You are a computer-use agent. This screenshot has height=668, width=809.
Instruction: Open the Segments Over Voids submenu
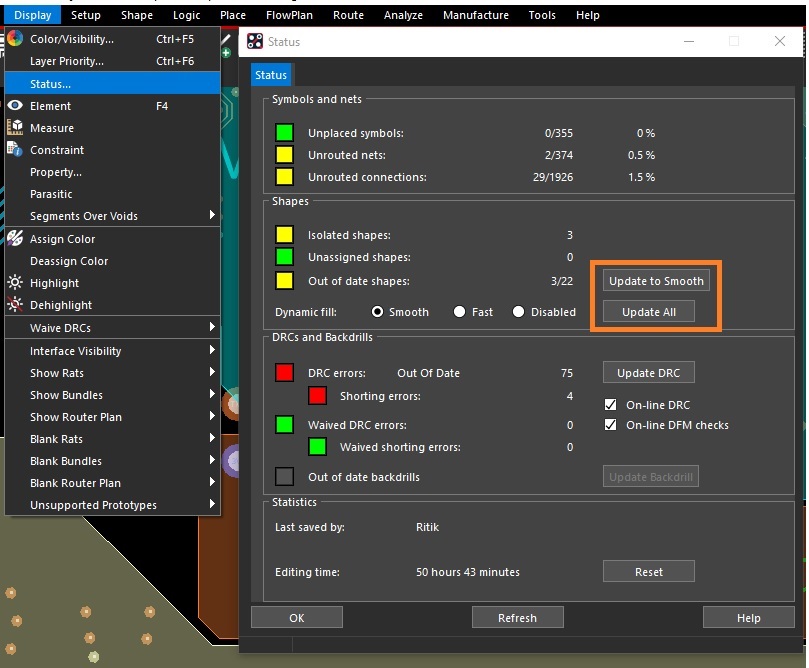[x=111, y=216]
